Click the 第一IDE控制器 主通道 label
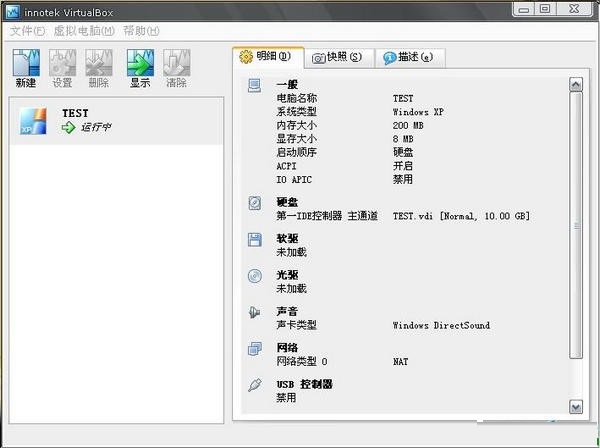 click(327, 216)
